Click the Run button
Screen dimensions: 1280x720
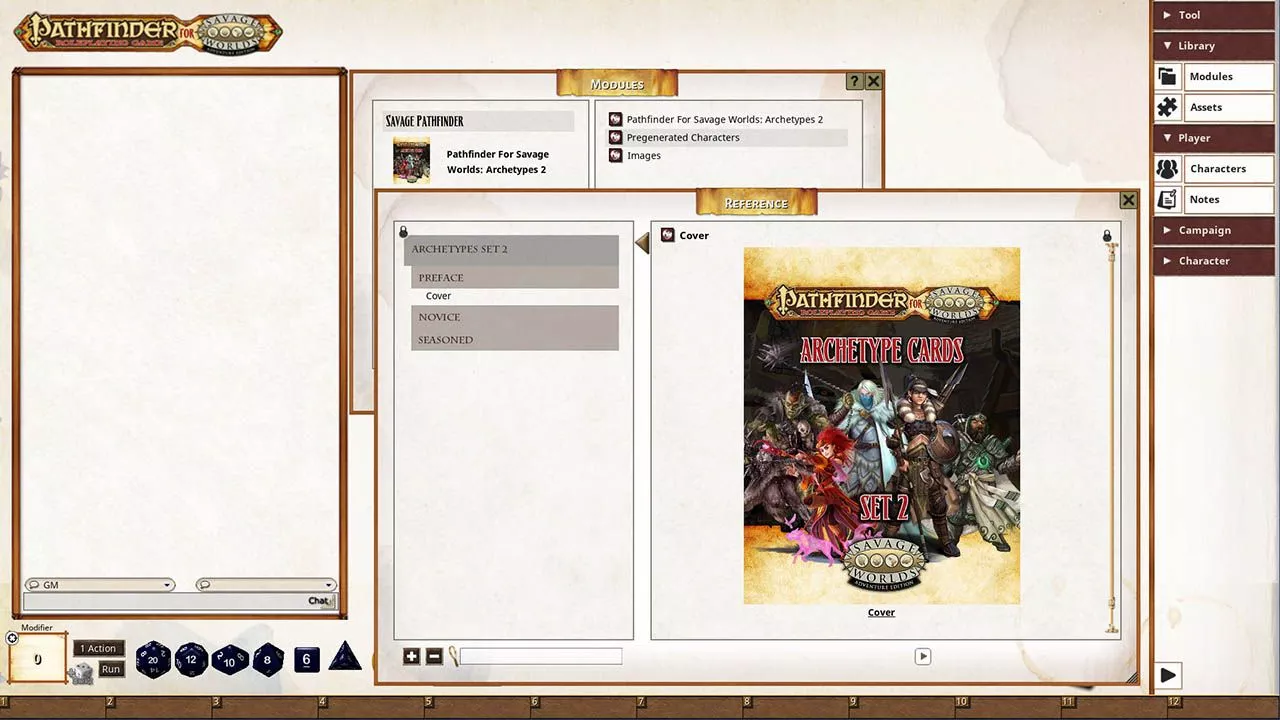pyautogui.click(x=111, y=669)
